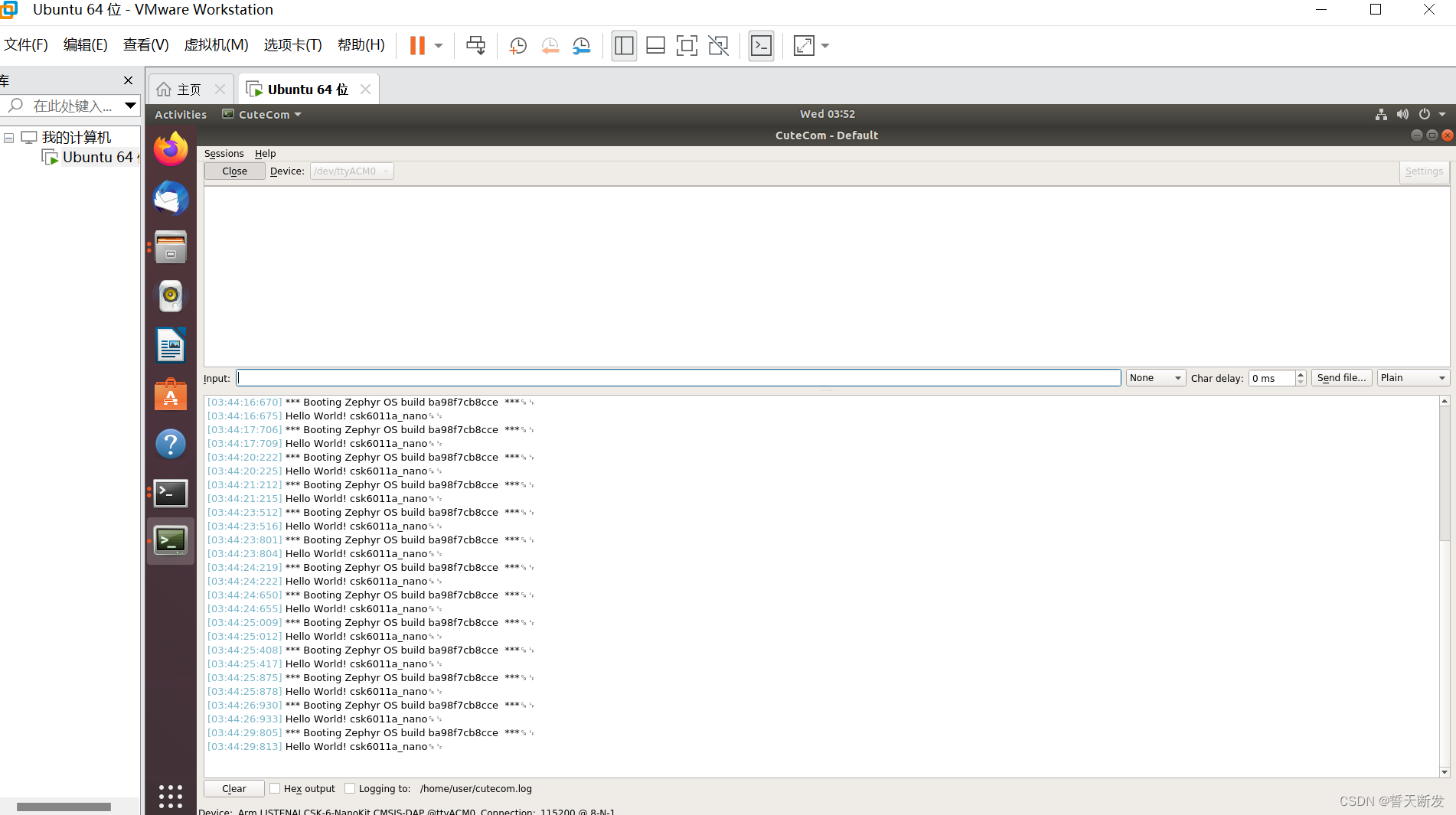
Task: Open the 编辑(E) menu
Action: 86,45
